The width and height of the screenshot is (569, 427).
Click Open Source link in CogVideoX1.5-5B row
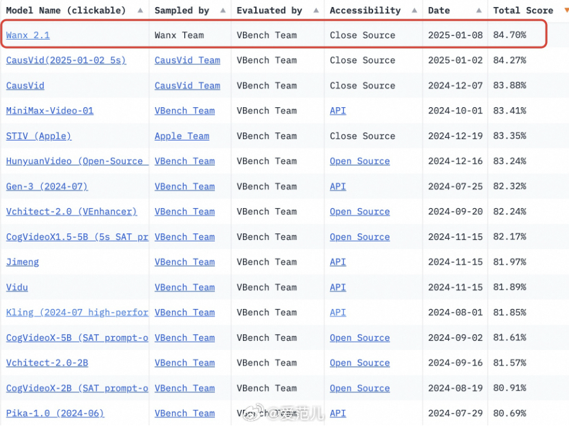(x=360, y=237)
